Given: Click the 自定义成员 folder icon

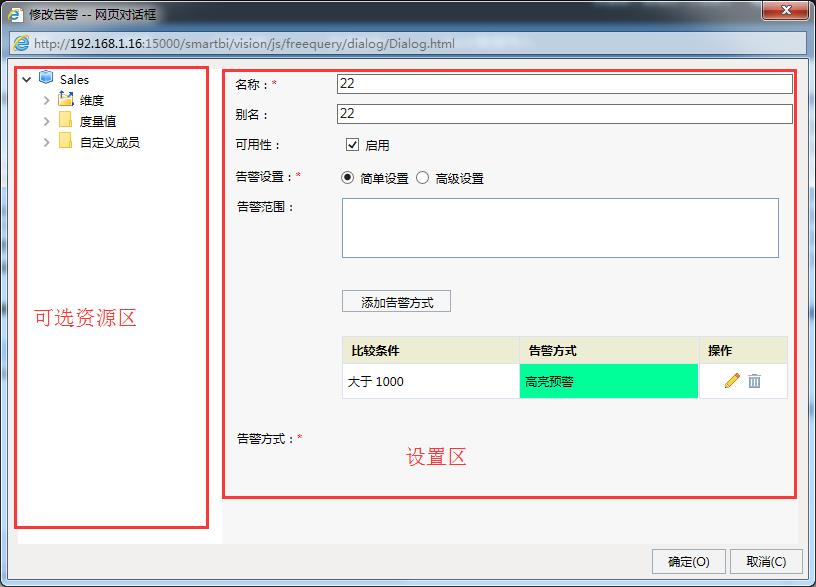Looking at the screenshot, I should 66,141.
